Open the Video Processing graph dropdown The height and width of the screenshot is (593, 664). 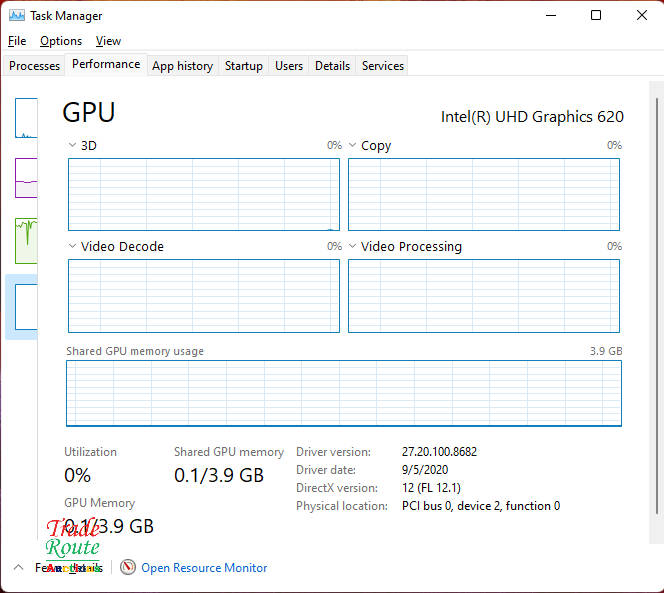coord(352,246)
